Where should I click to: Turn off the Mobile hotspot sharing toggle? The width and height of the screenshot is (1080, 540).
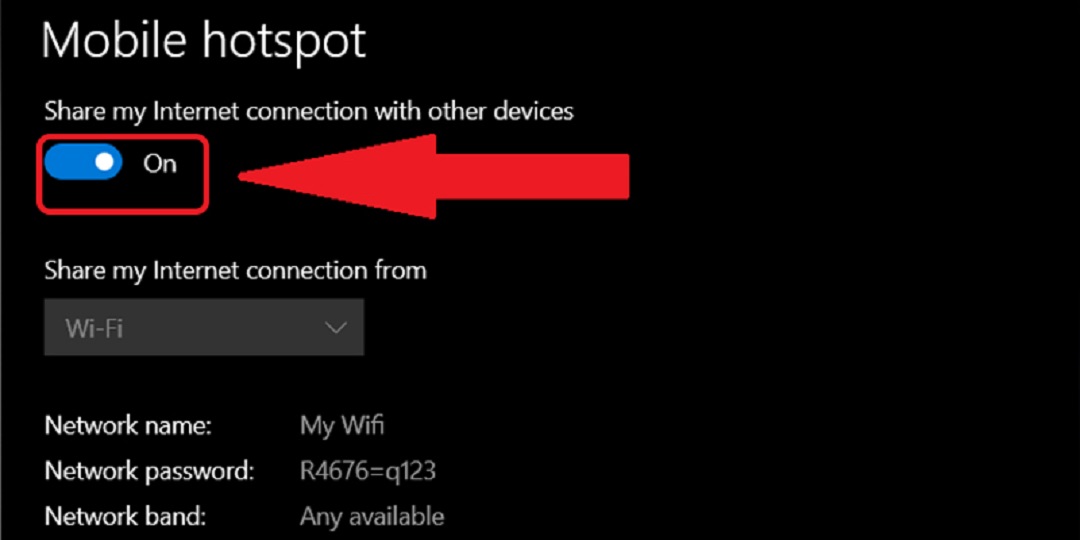83,163
